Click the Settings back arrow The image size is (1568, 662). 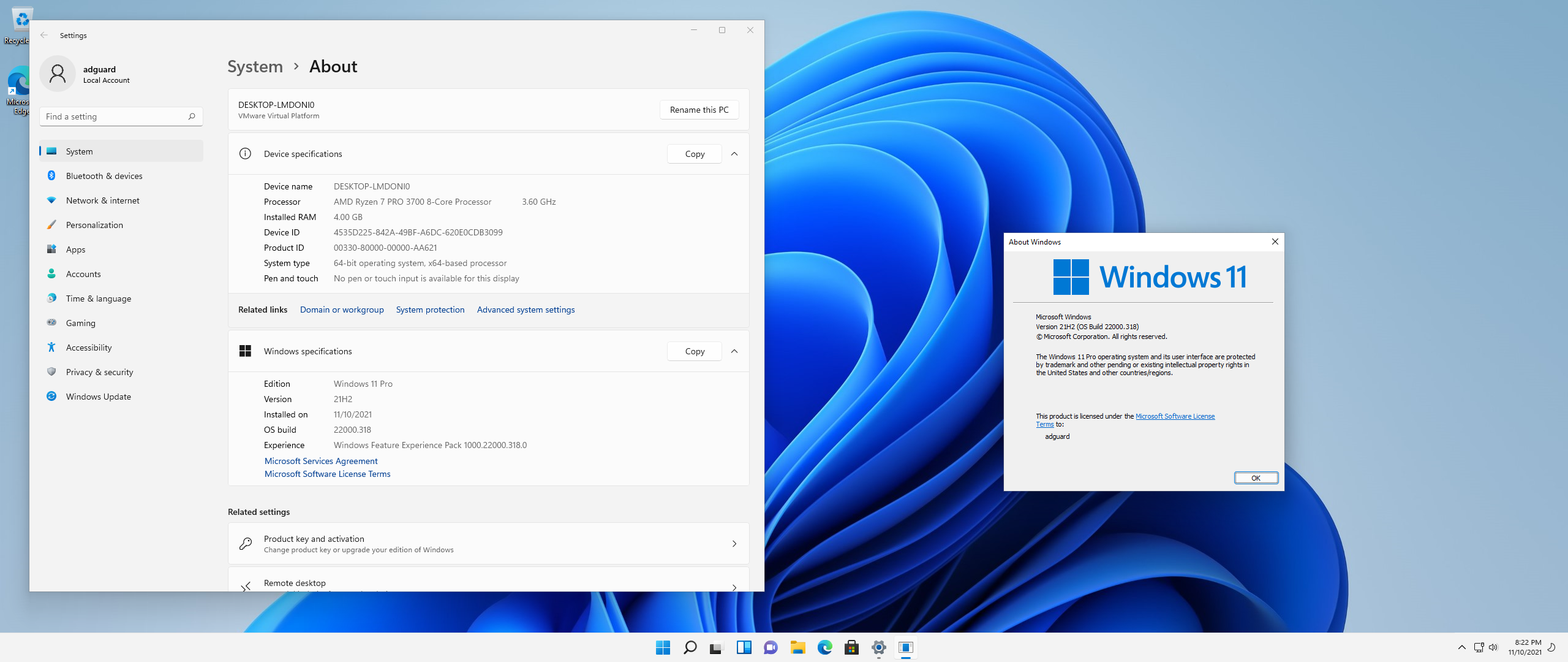(x=44, y=36)
